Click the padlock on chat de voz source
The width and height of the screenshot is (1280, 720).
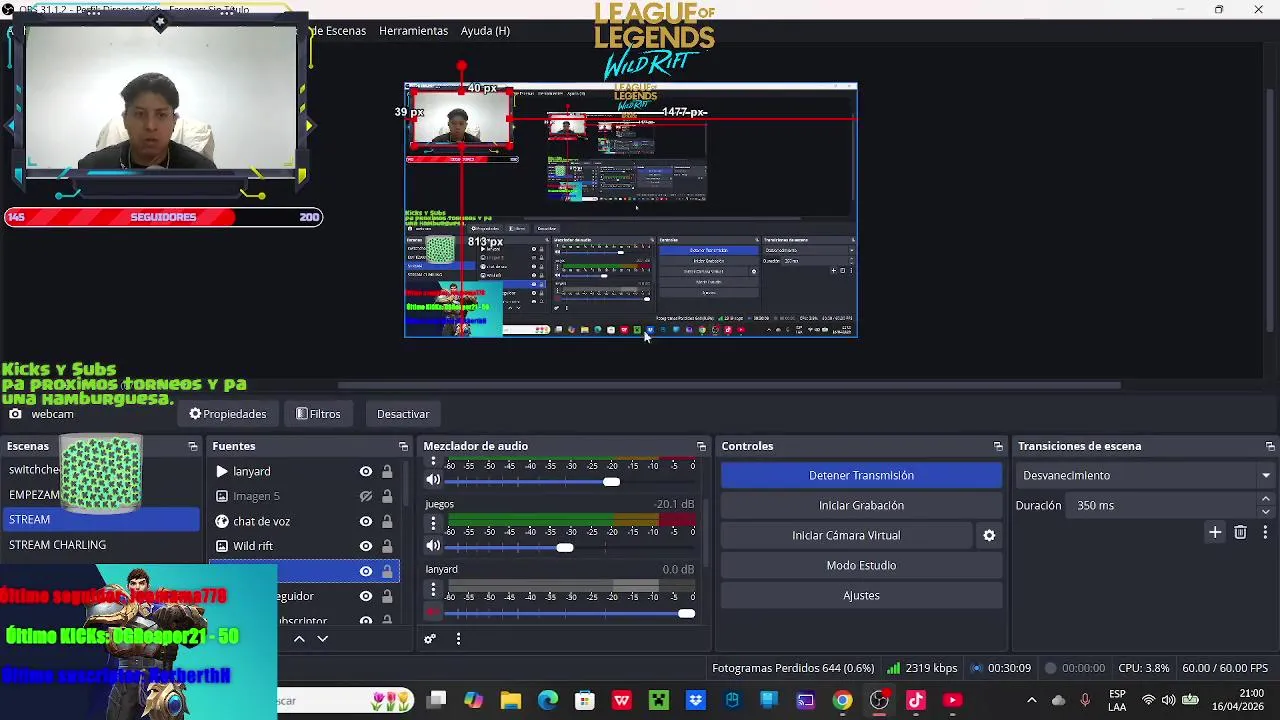click(x=387, y=521)
